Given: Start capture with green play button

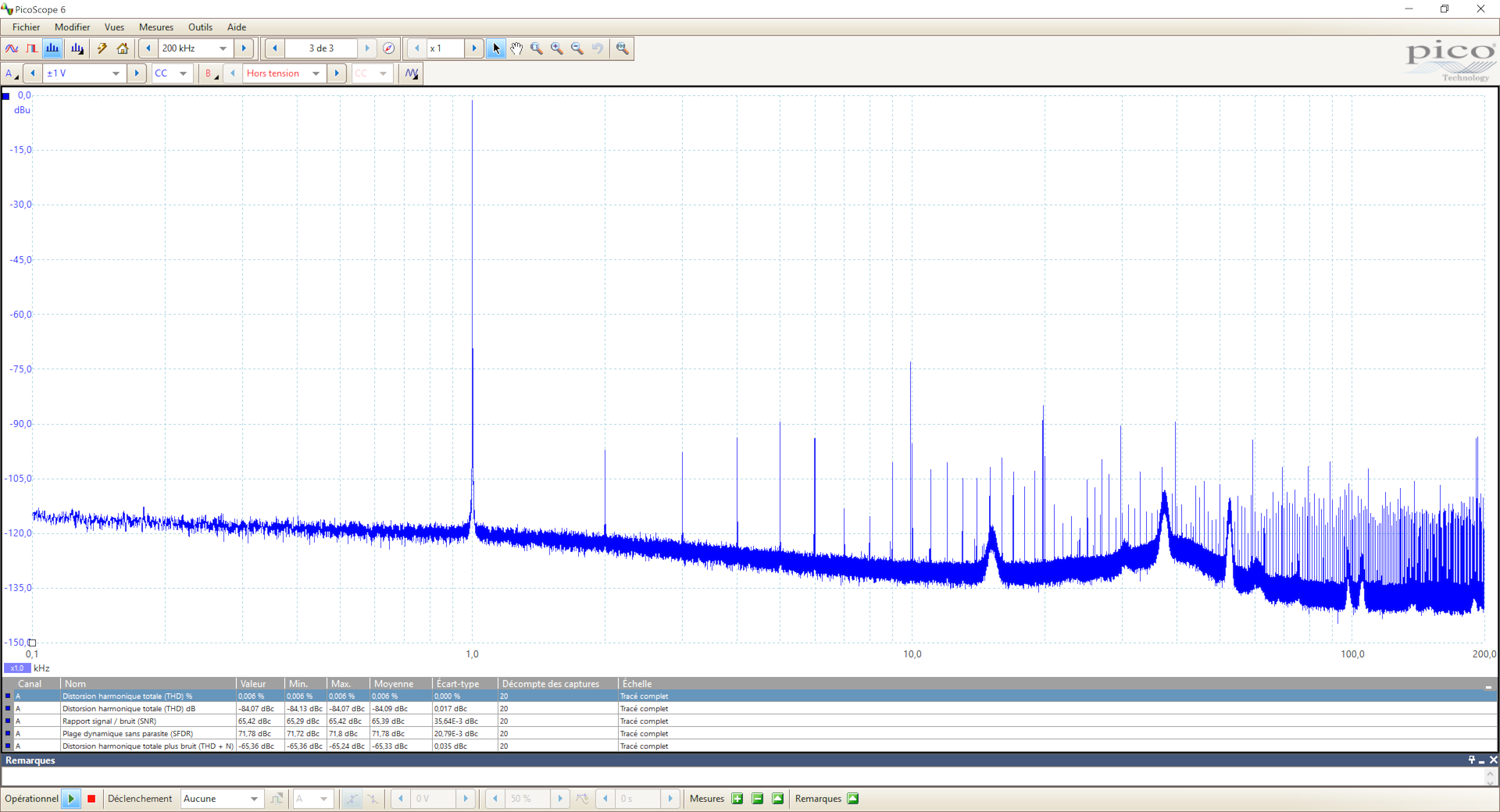Looking at the screenshot, I should pos(71,799).
